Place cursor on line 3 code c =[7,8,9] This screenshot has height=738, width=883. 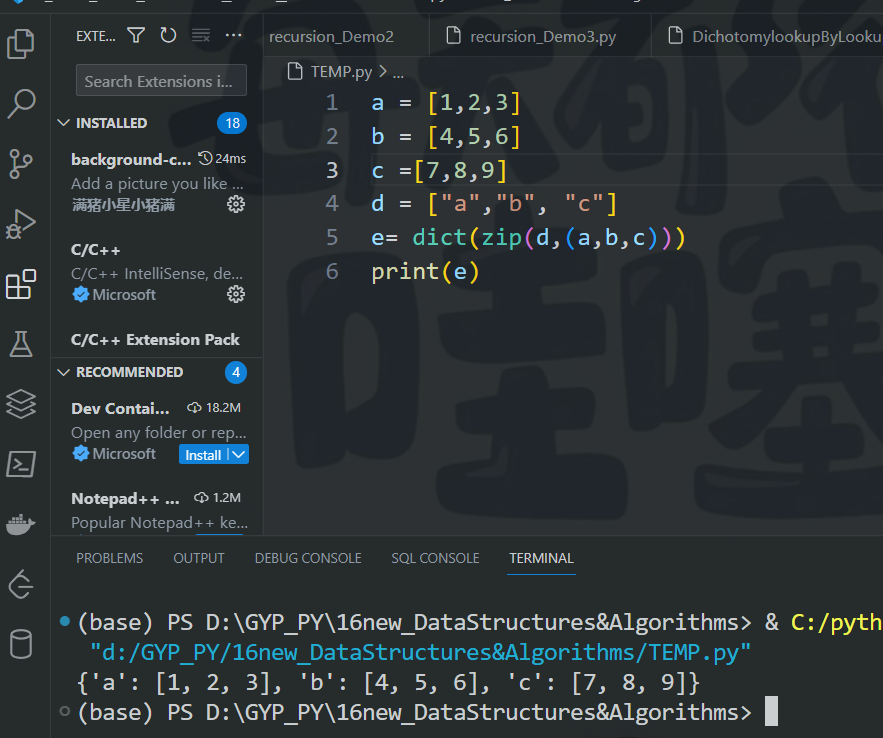coord(439,171)
